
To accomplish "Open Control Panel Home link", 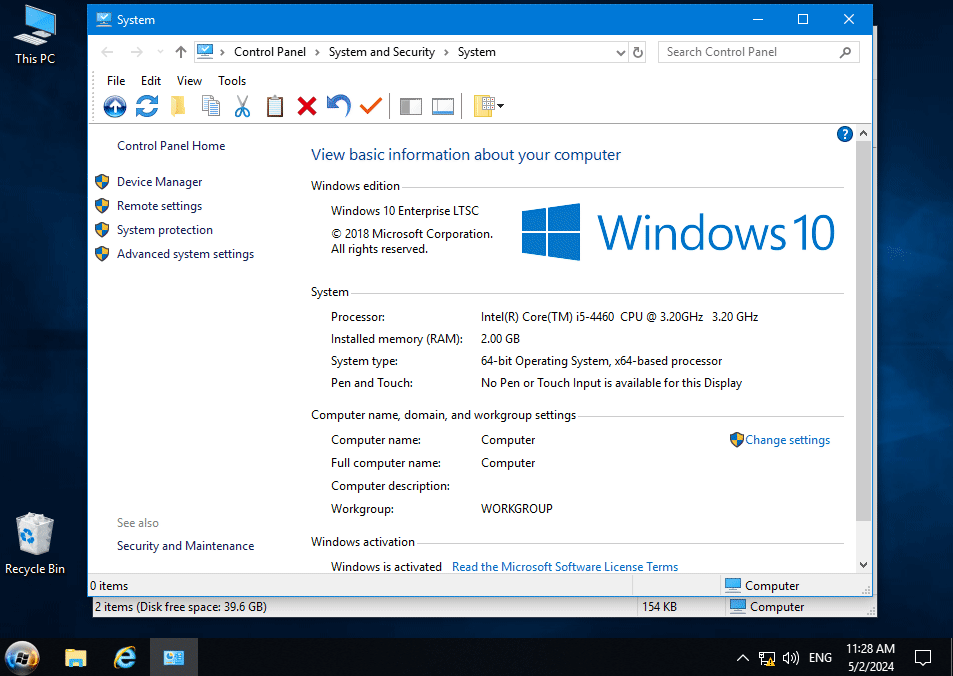I will pos(171,146).
